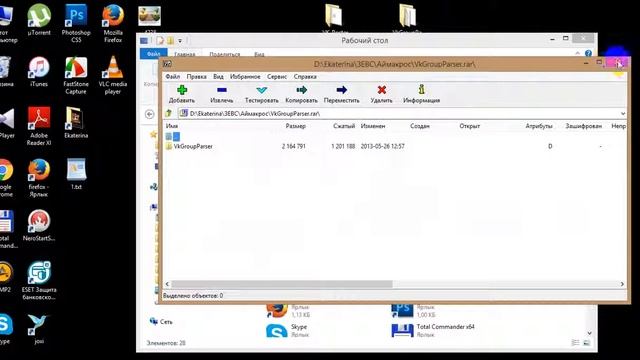Screen dimensions: 640x360
Task: Select the Photoshop CS5 desktop icon
Action: click(76, 23)
